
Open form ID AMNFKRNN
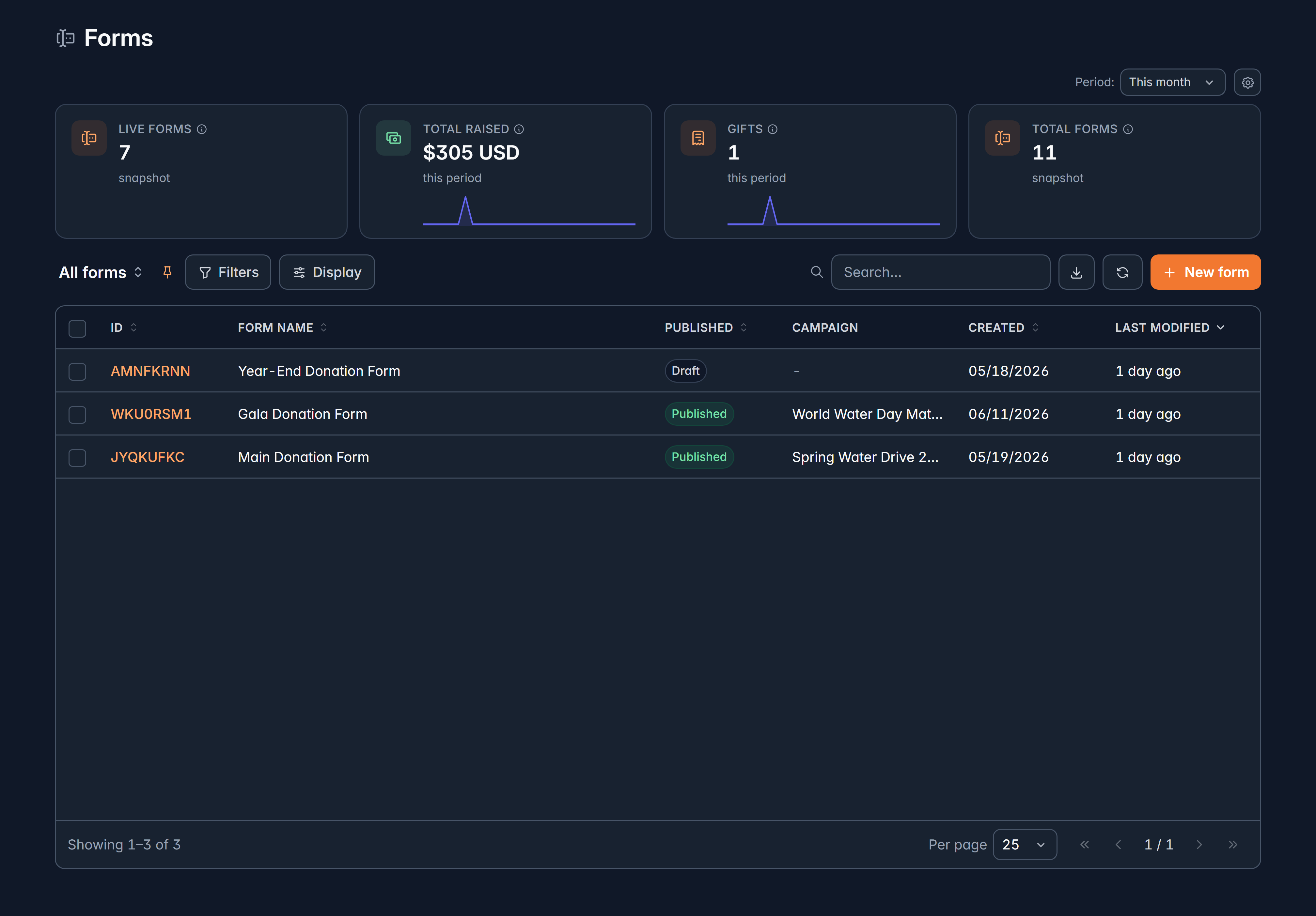click(x=150, y=371)
